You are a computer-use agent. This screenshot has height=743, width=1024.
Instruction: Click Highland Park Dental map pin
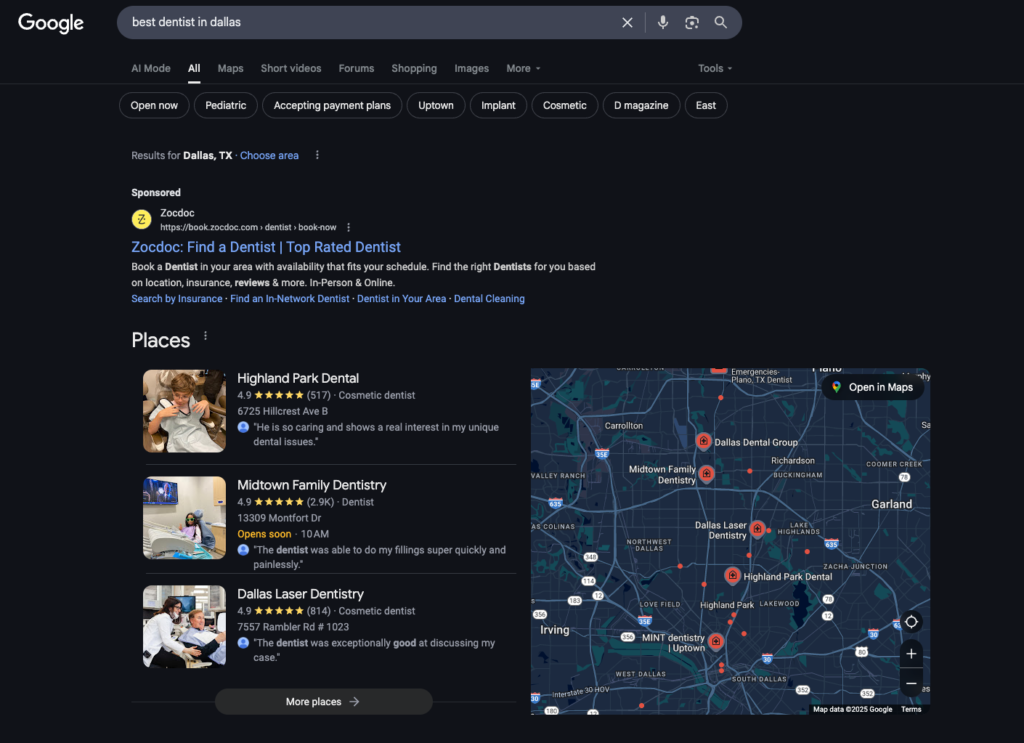coord(733,575)
